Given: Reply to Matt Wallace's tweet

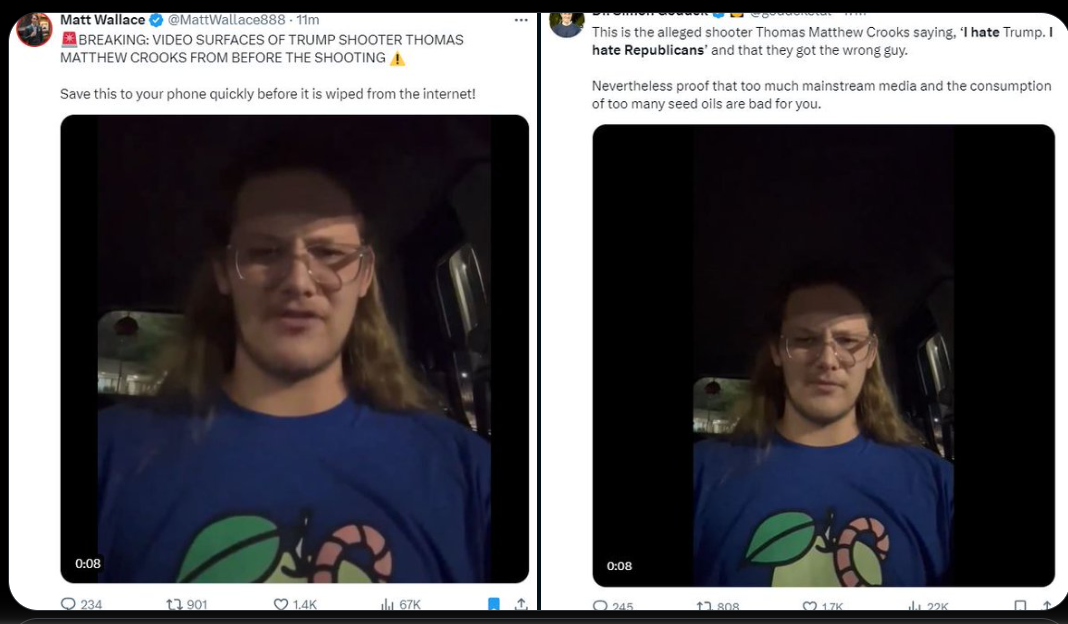Looking at the screenshot, I should pyautogui.click(x=69, y=604).
